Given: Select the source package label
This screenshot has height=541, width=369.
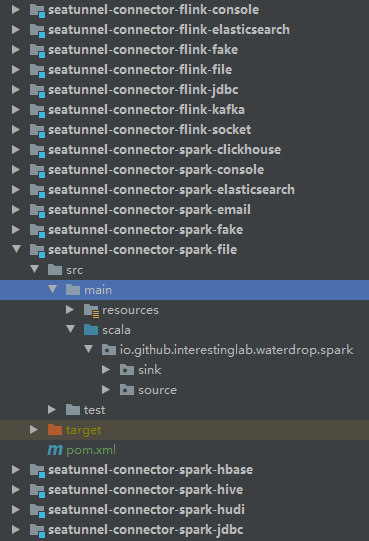Looking at the screenshot, I should pos(157,390).
